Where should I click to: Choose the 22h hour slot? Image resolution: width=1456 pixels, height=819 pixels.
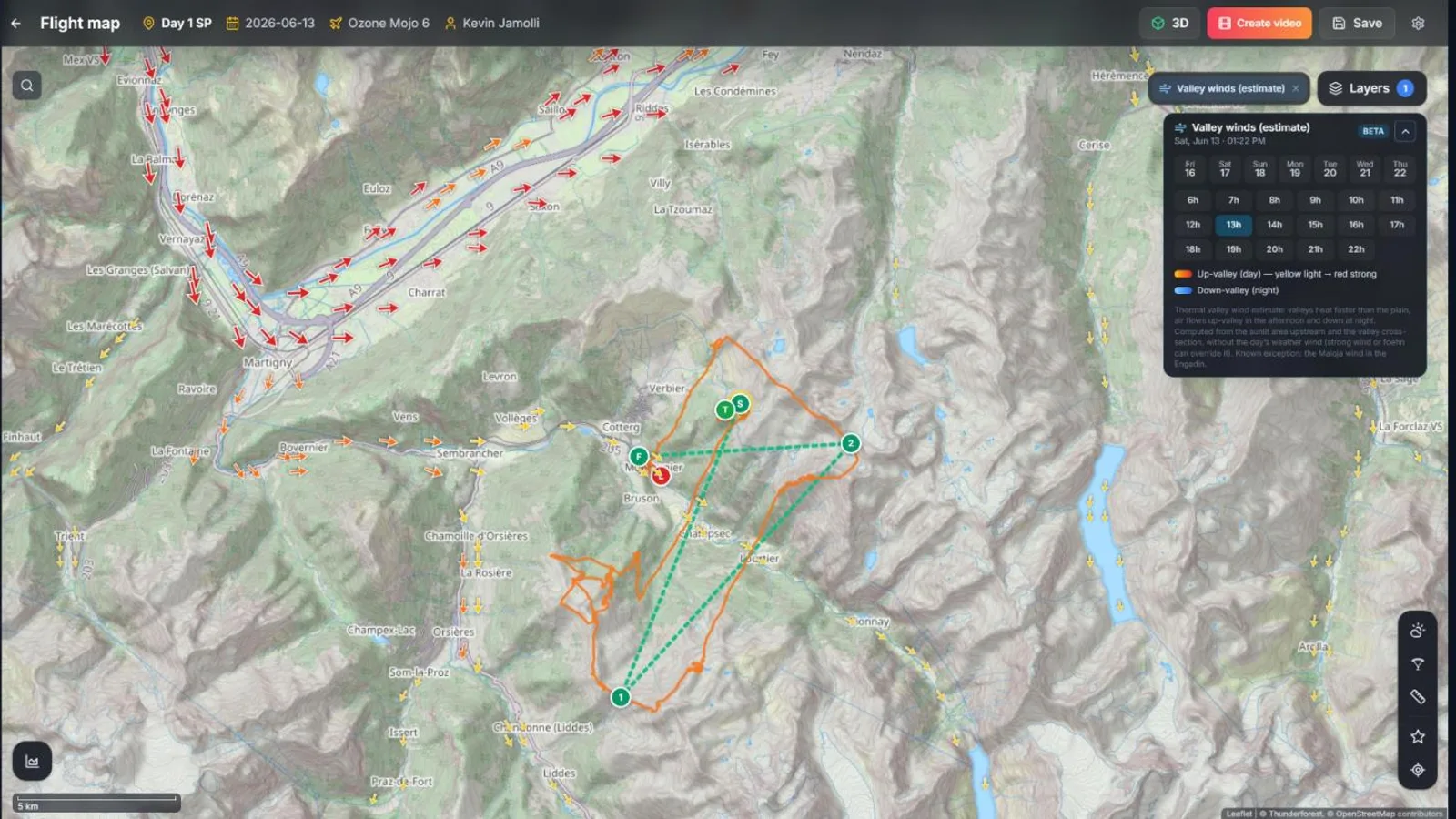[1356, 249]
